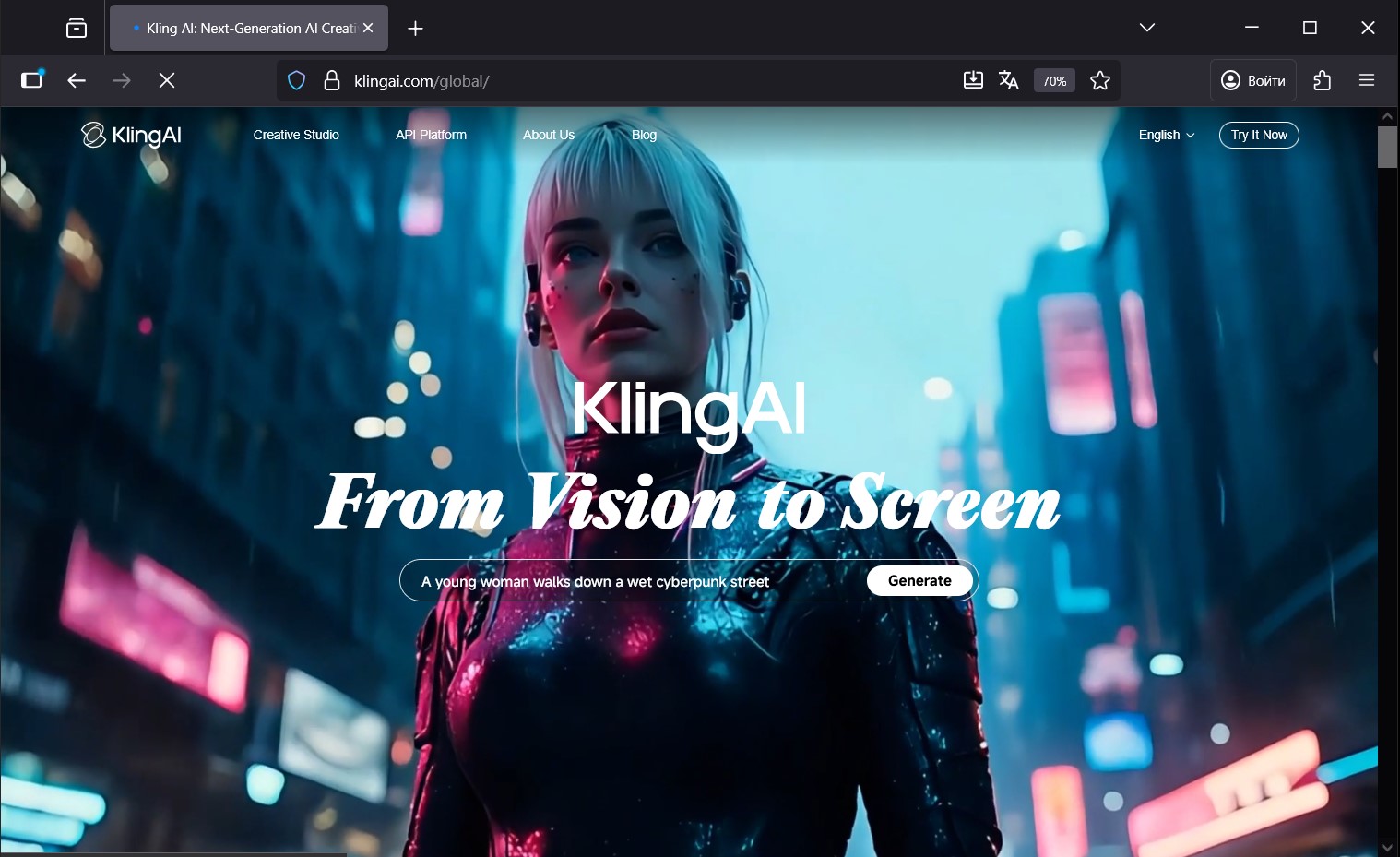This screenshot has width=1400, height=857.
Task: Click the Generate button
Action: (919, 580)
